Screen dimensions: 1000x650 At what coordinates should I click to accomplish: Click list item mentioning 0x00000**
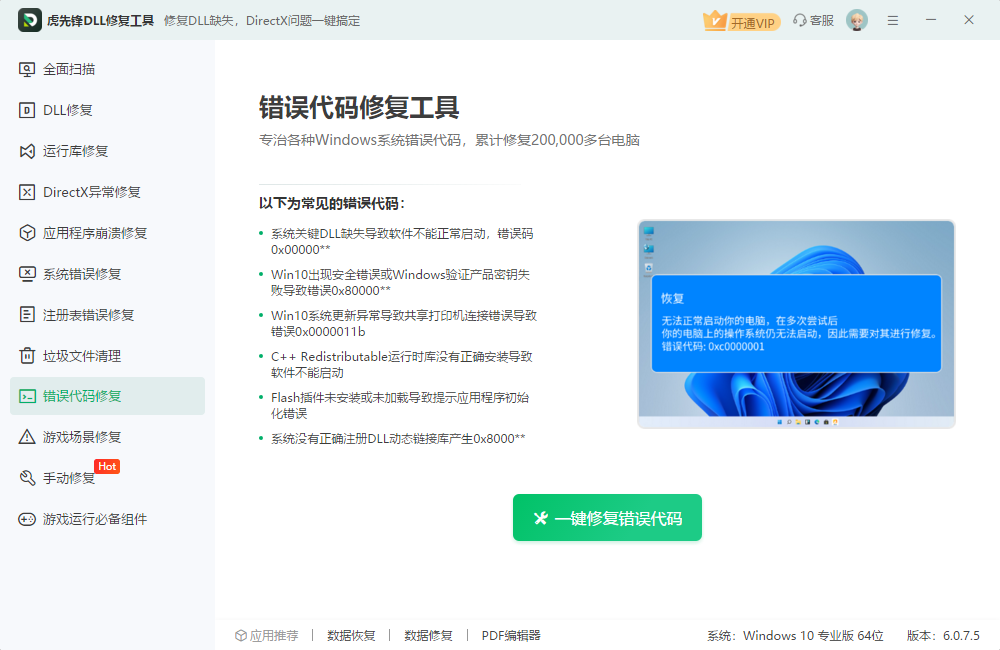402,241
